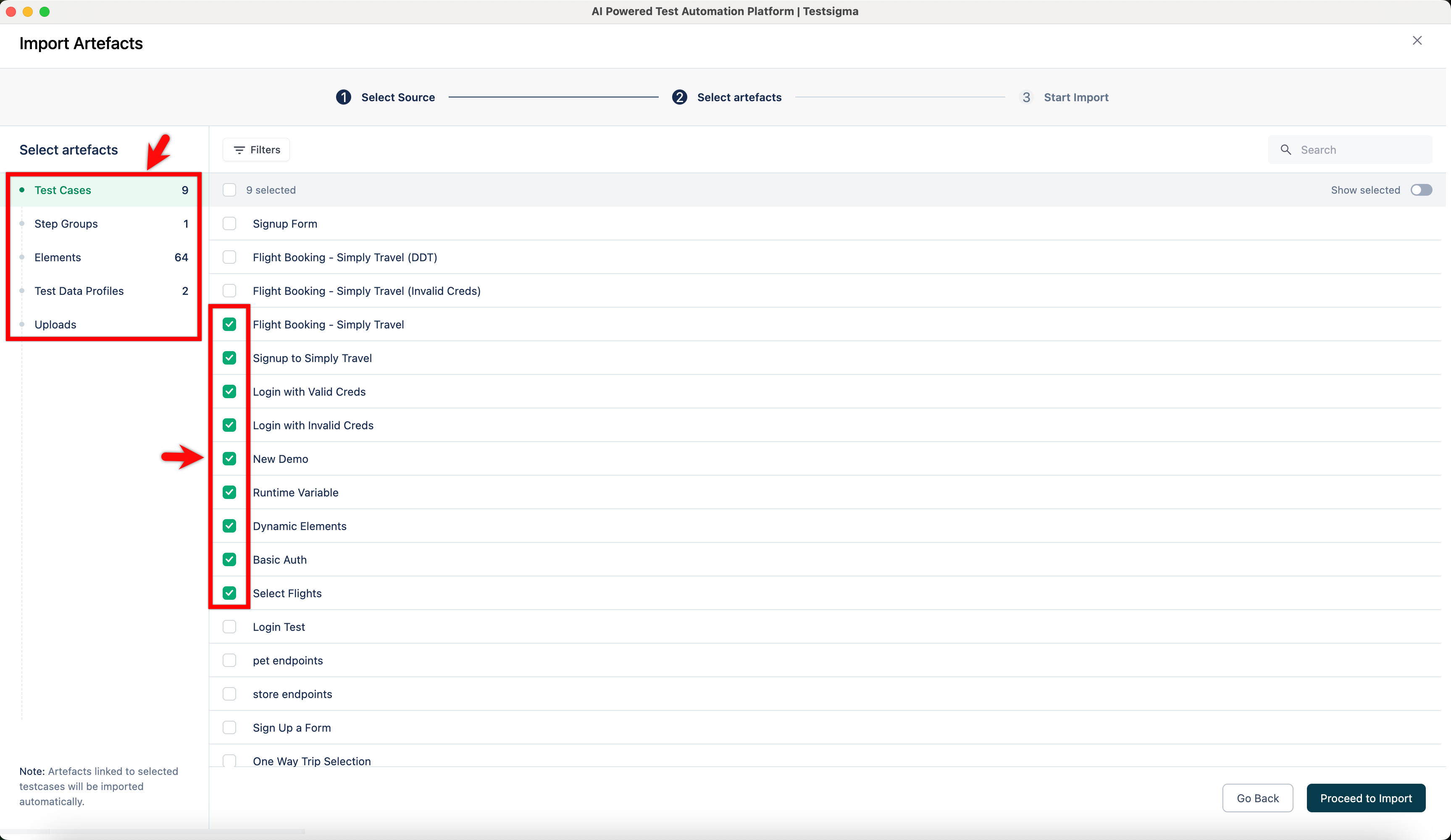Check the Signup Form checkbox

click(x=229, y=223)
